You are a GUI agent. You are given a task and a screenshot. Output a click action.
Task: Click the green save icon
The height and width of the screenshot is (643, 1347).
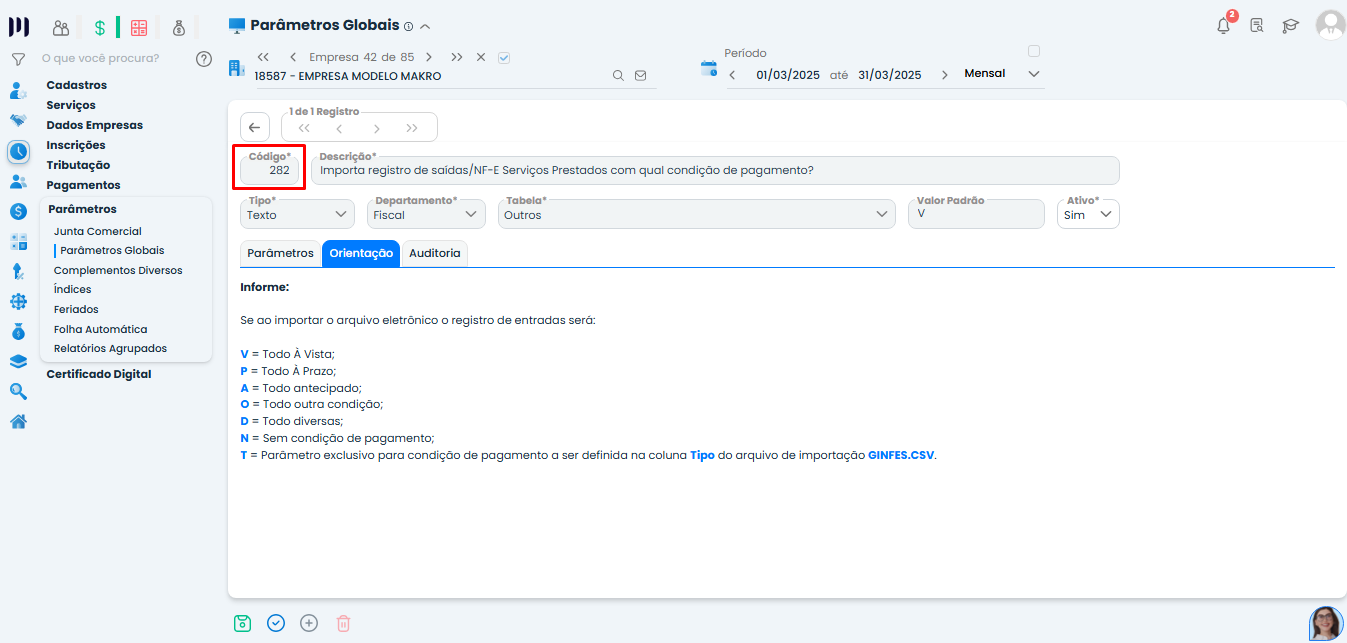242,623
